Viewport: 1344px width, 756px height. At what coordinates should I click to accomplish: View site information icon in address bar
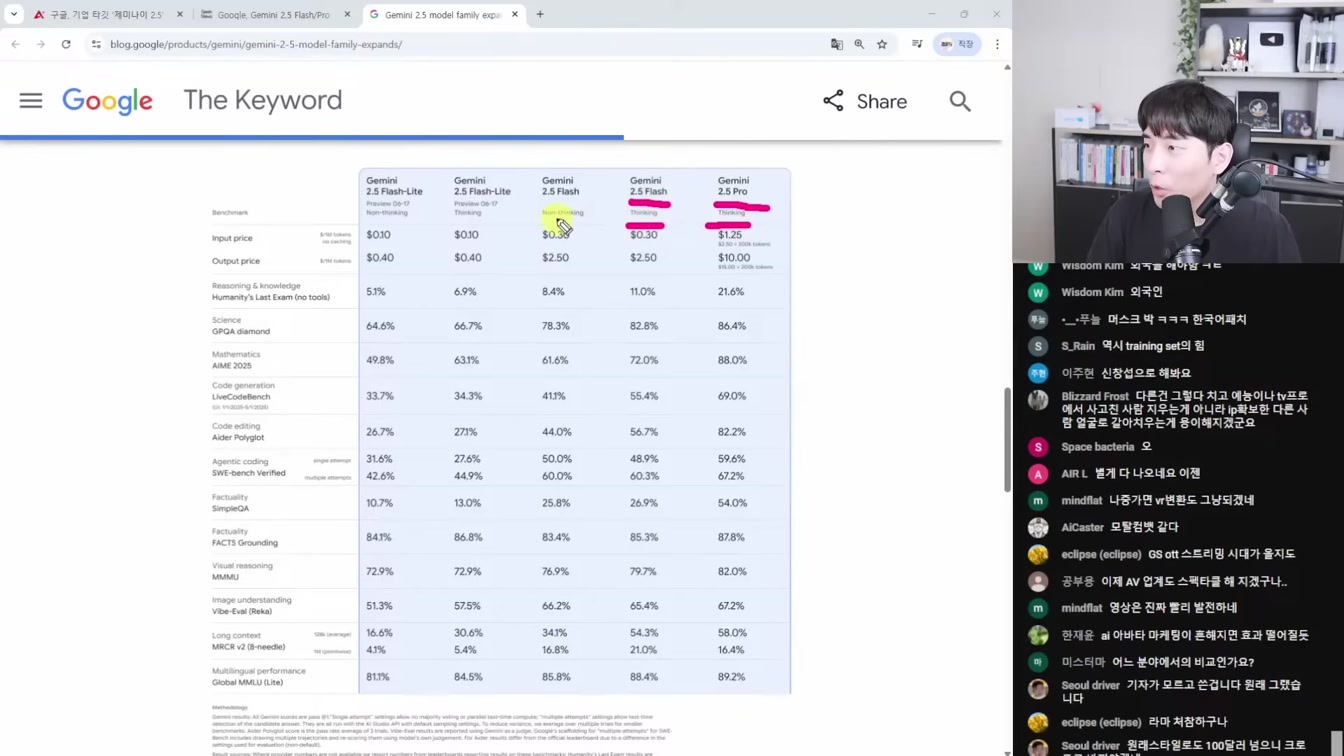(x=96, y=44)
